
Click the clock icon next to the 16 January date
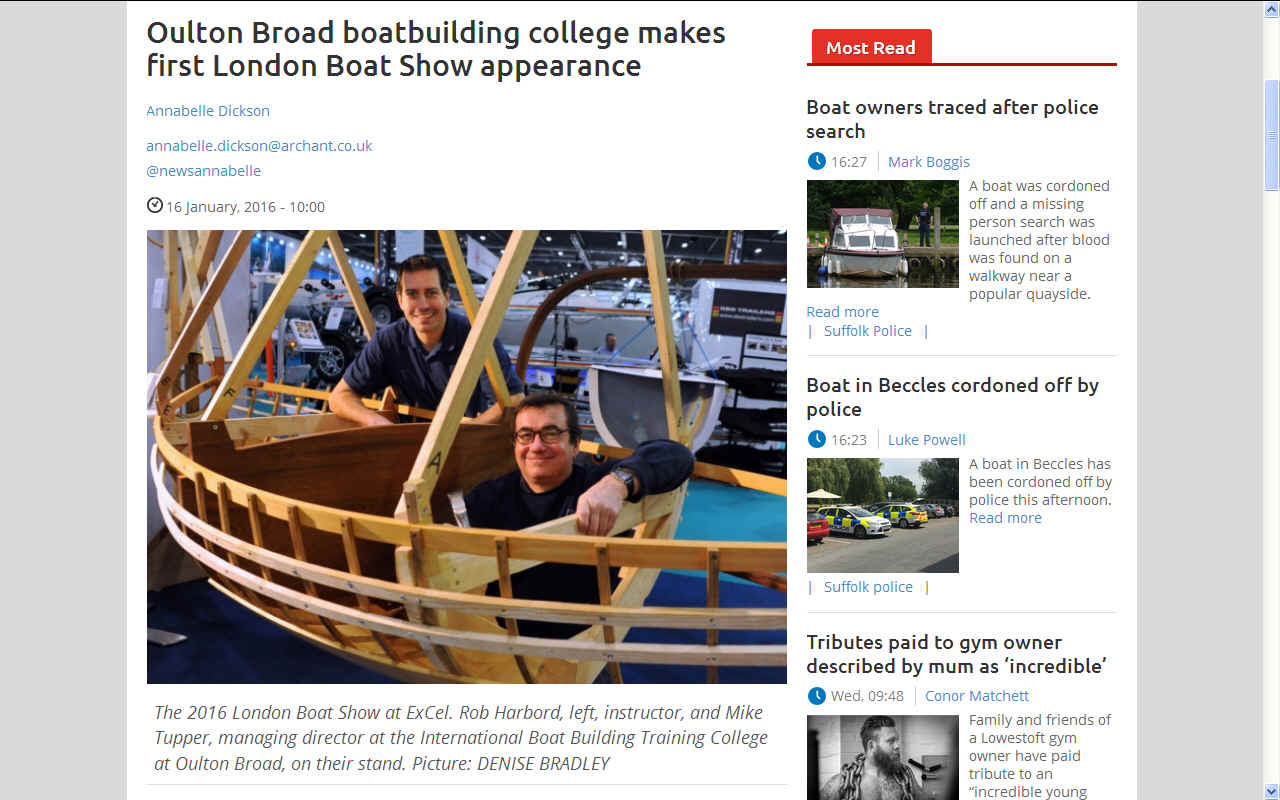pos(155,206)
